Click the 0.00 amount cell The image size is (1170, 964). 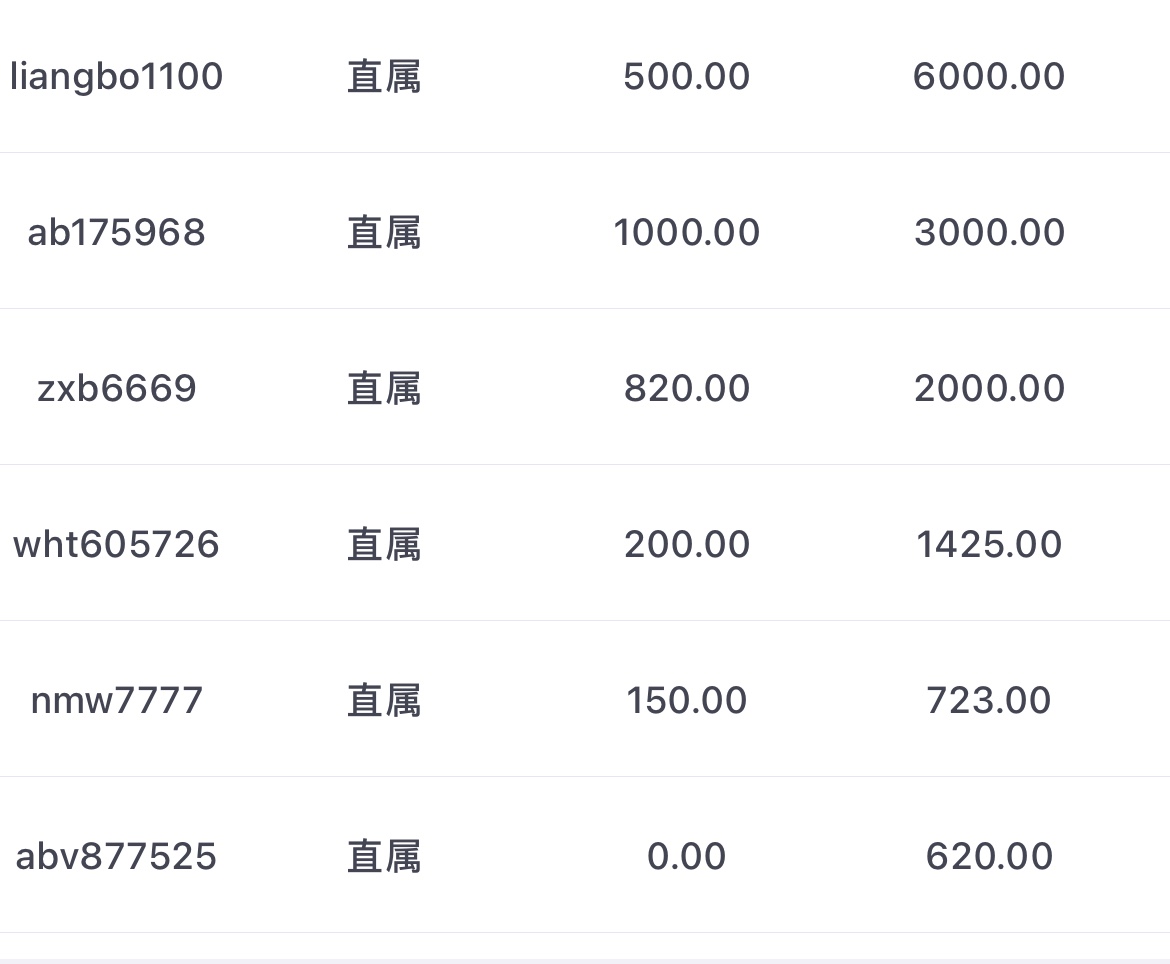coord(687,857)
